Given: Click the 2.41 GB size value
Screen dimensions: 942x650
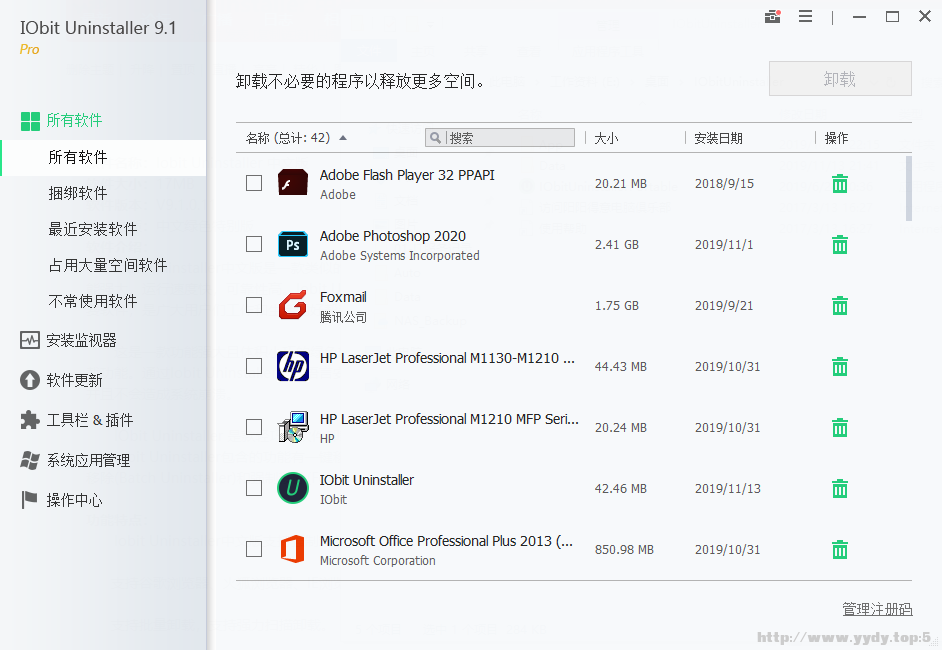Looking at the screenshot, I should pyautogui.click(x=616, y=245).
